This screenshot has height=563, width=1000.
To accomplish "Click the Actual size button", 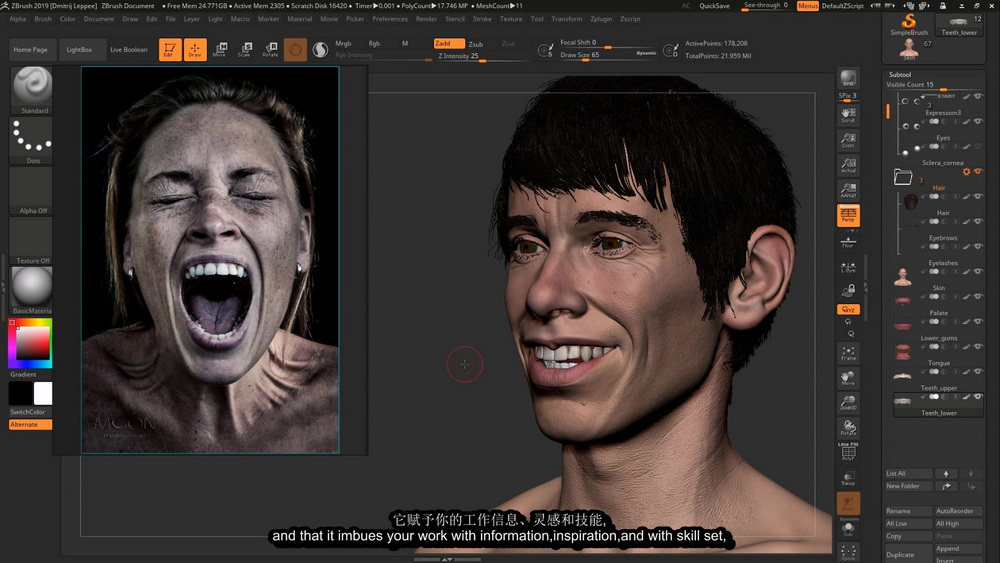I will 848,165.
